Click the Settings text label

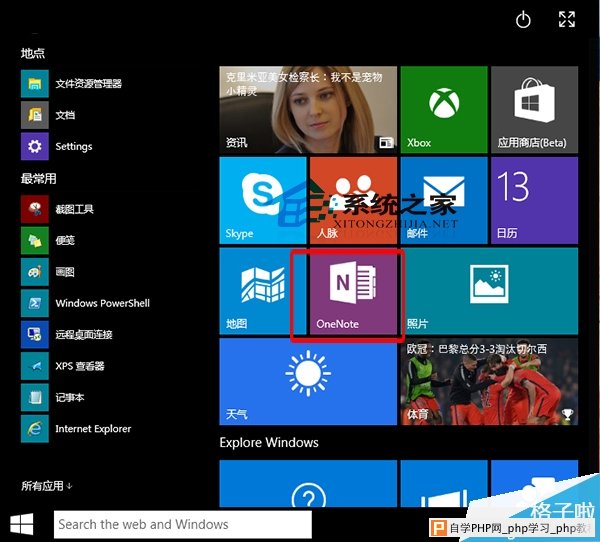74,147
